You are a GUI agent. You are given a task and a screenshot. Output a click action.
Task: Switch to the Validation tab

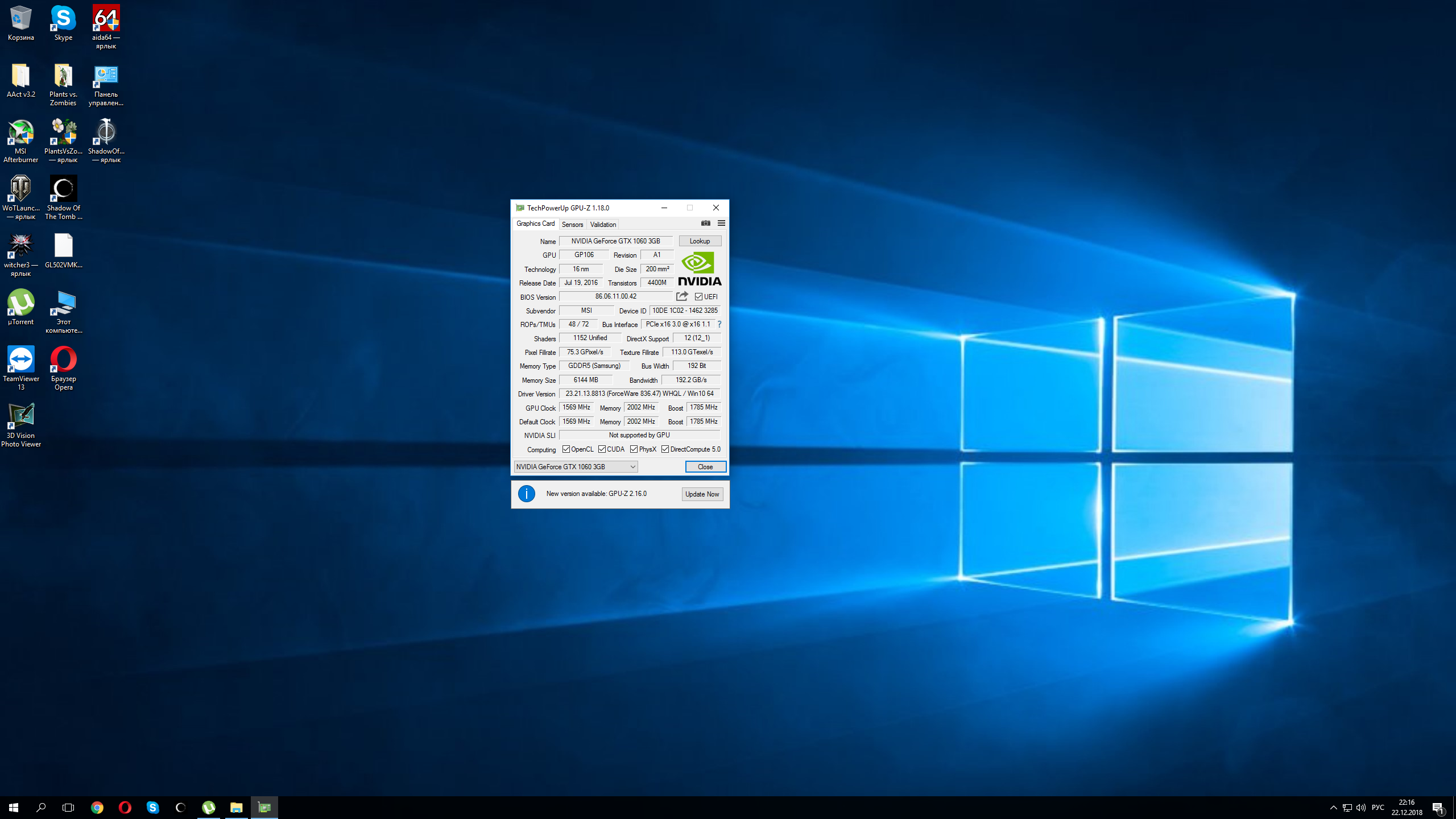603,224
